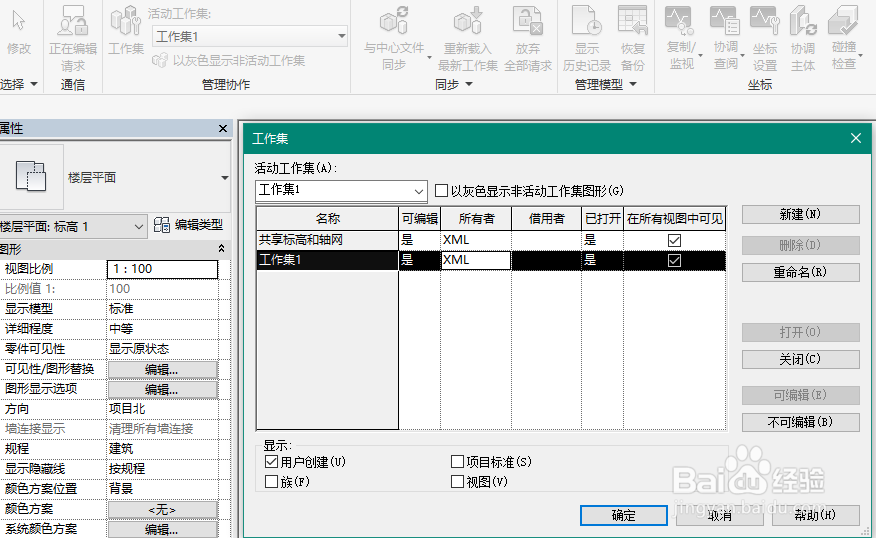This screenshot has width=876, height=538.
Task: Click the 协调主体 reconcile hosting tool
Action: click(803, 38)
